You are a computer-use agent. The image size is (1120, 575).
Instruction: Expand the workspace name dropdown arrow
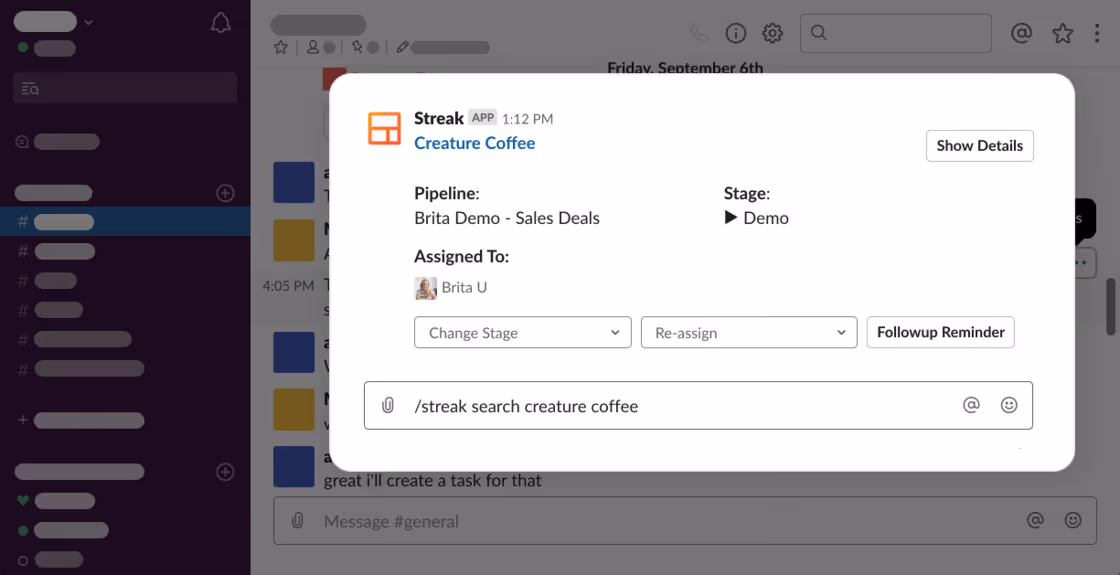point(89,22)
